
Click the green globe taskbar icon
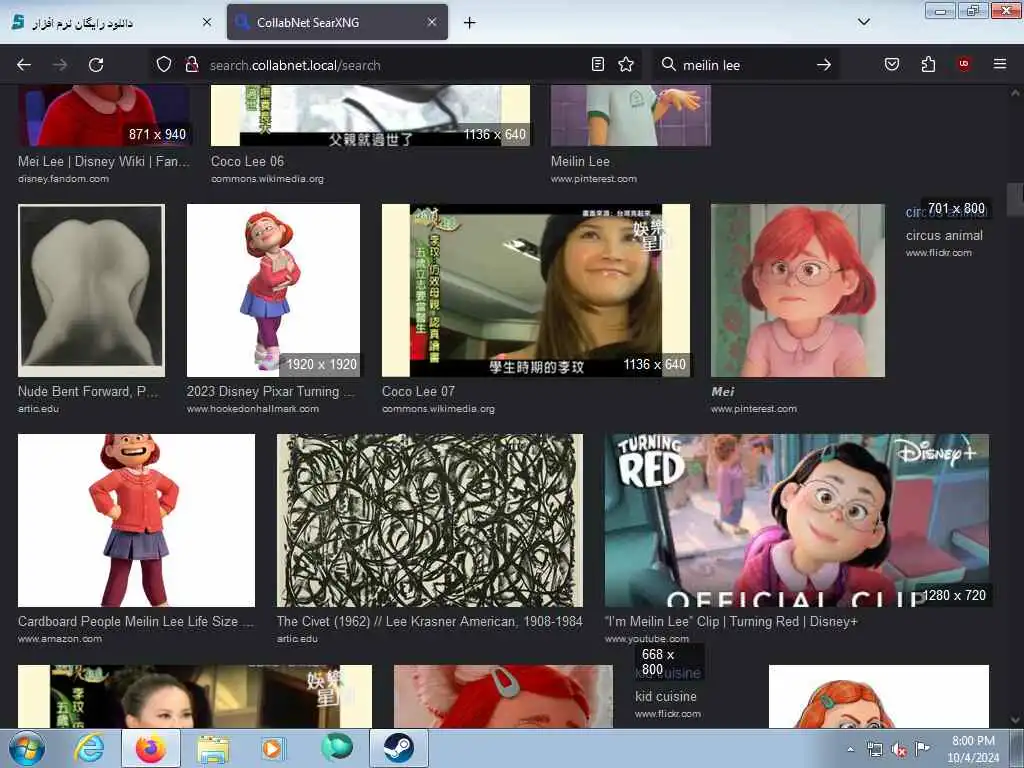point(336,748)
